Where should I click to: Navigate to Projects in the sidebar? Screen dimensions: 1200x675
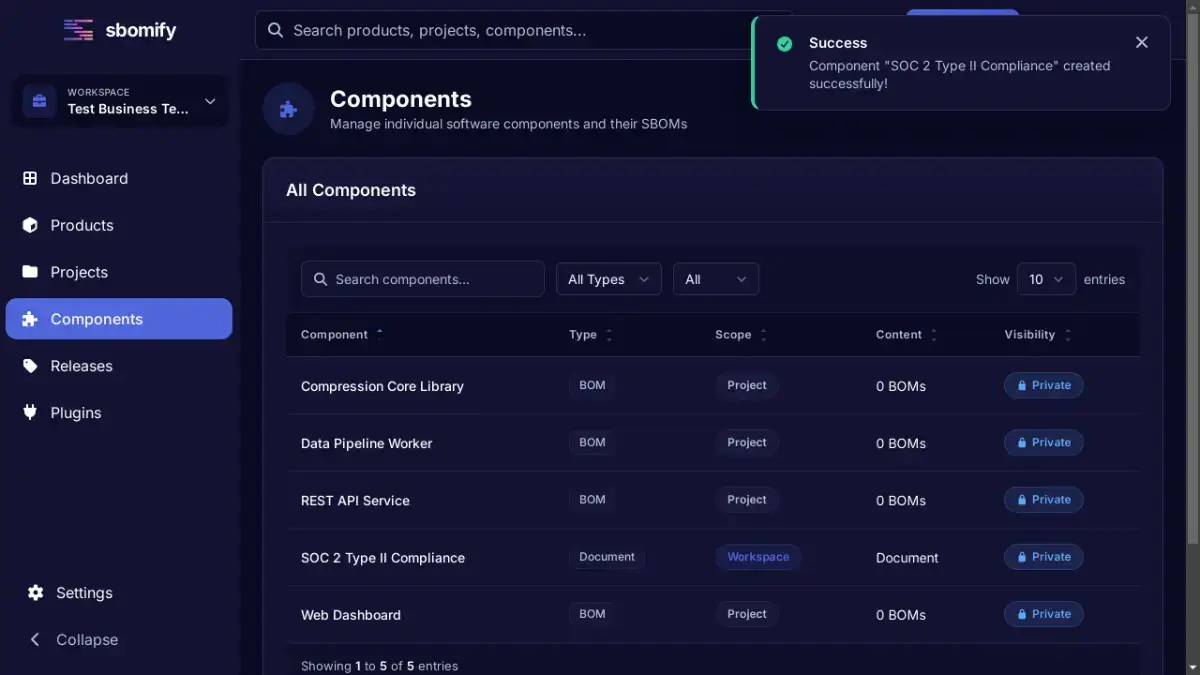[119, 272]
